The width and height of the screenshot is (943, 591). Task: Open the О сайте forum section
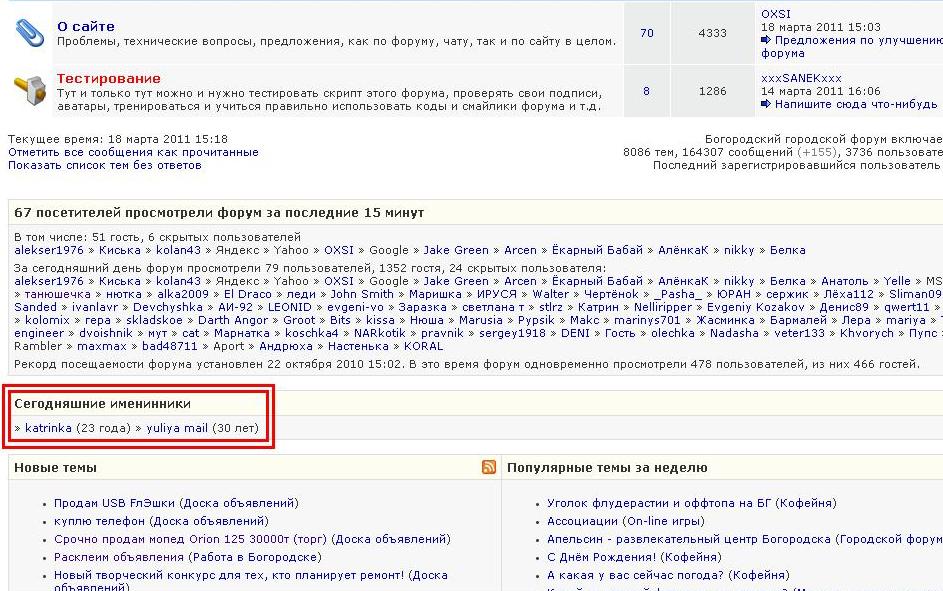85,26
